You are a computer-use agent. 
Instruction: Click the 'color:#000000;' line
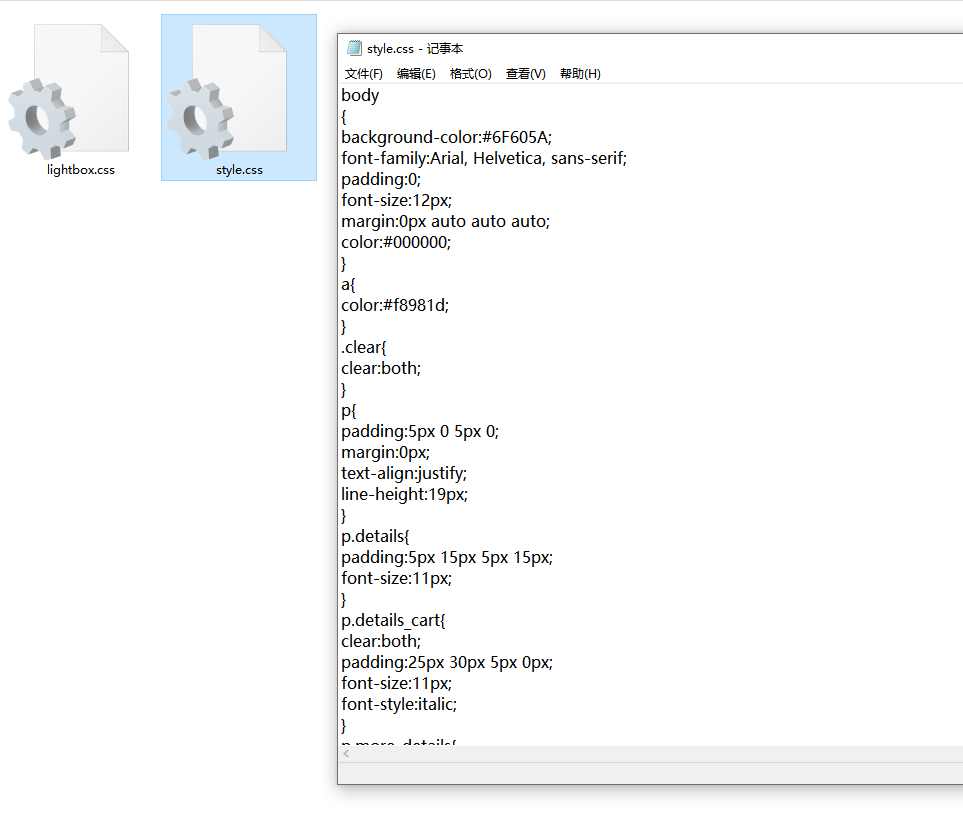click(x=396, y=242)
